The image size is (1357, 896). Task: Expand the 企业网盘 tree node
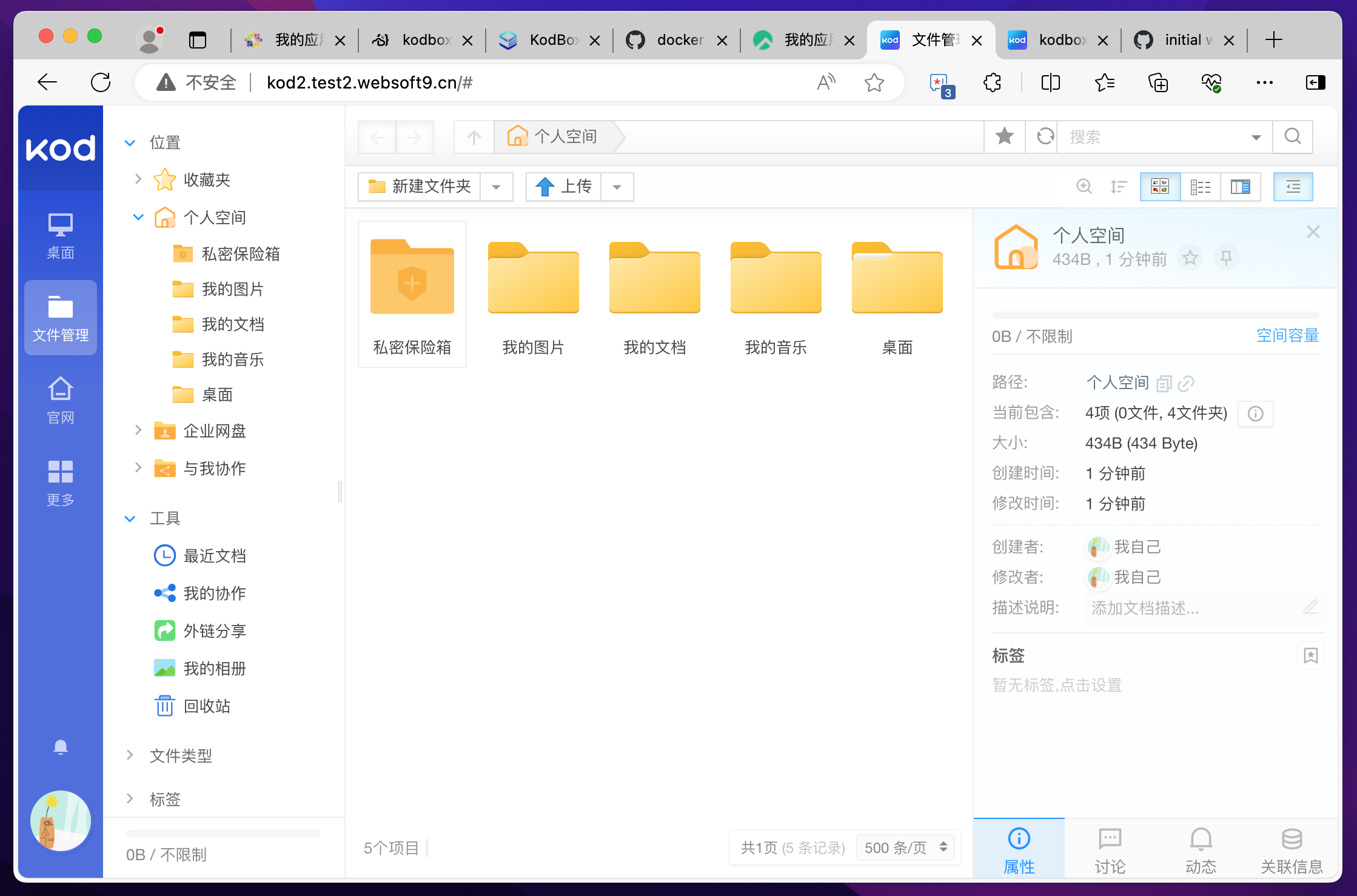tap(138, 430)
